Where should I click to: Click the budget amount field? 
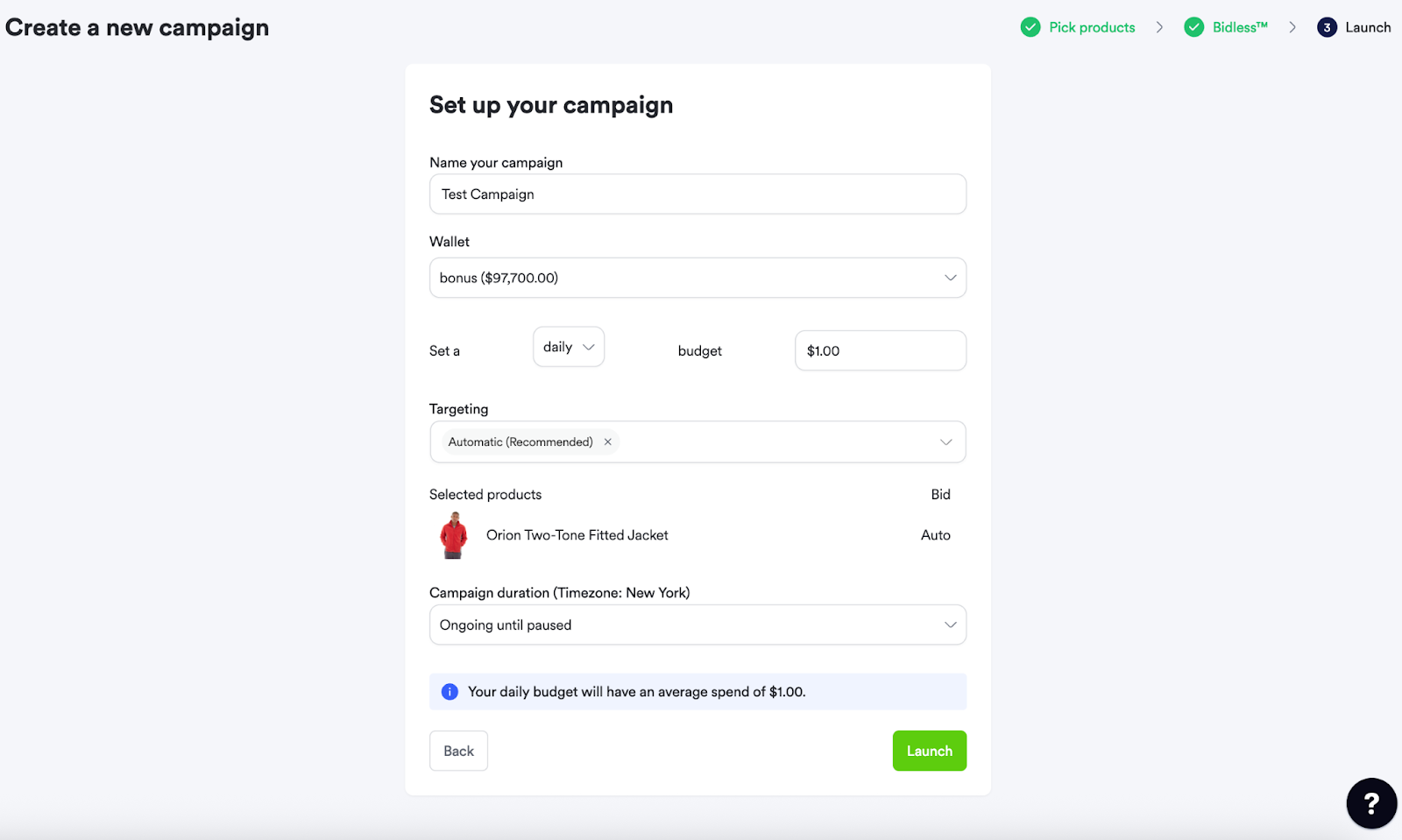tap(880, 350)
